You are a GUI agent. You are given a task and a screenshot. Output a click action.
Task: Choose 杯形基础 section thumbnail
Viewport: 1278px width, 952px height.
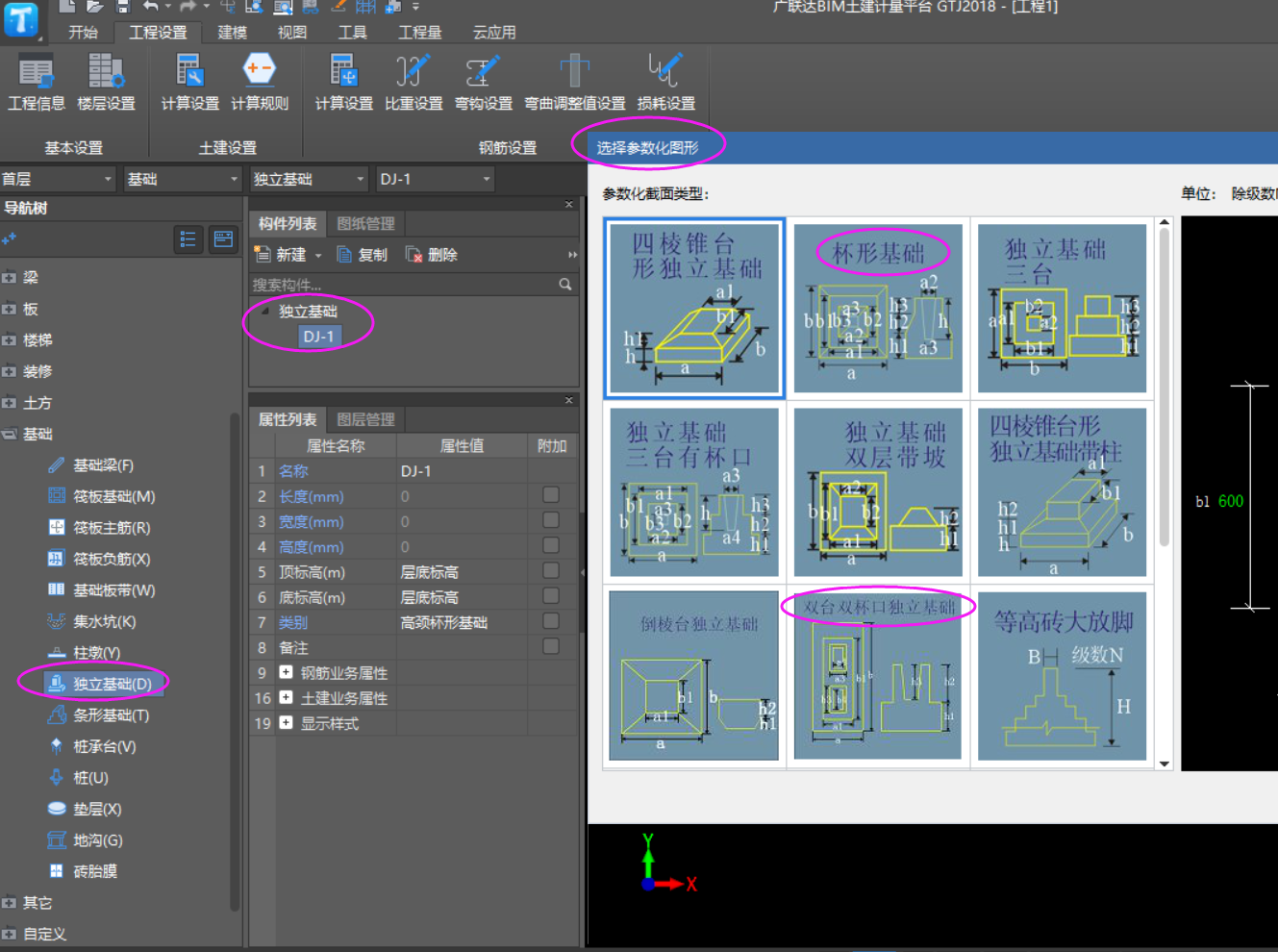[x=877, y=309]
